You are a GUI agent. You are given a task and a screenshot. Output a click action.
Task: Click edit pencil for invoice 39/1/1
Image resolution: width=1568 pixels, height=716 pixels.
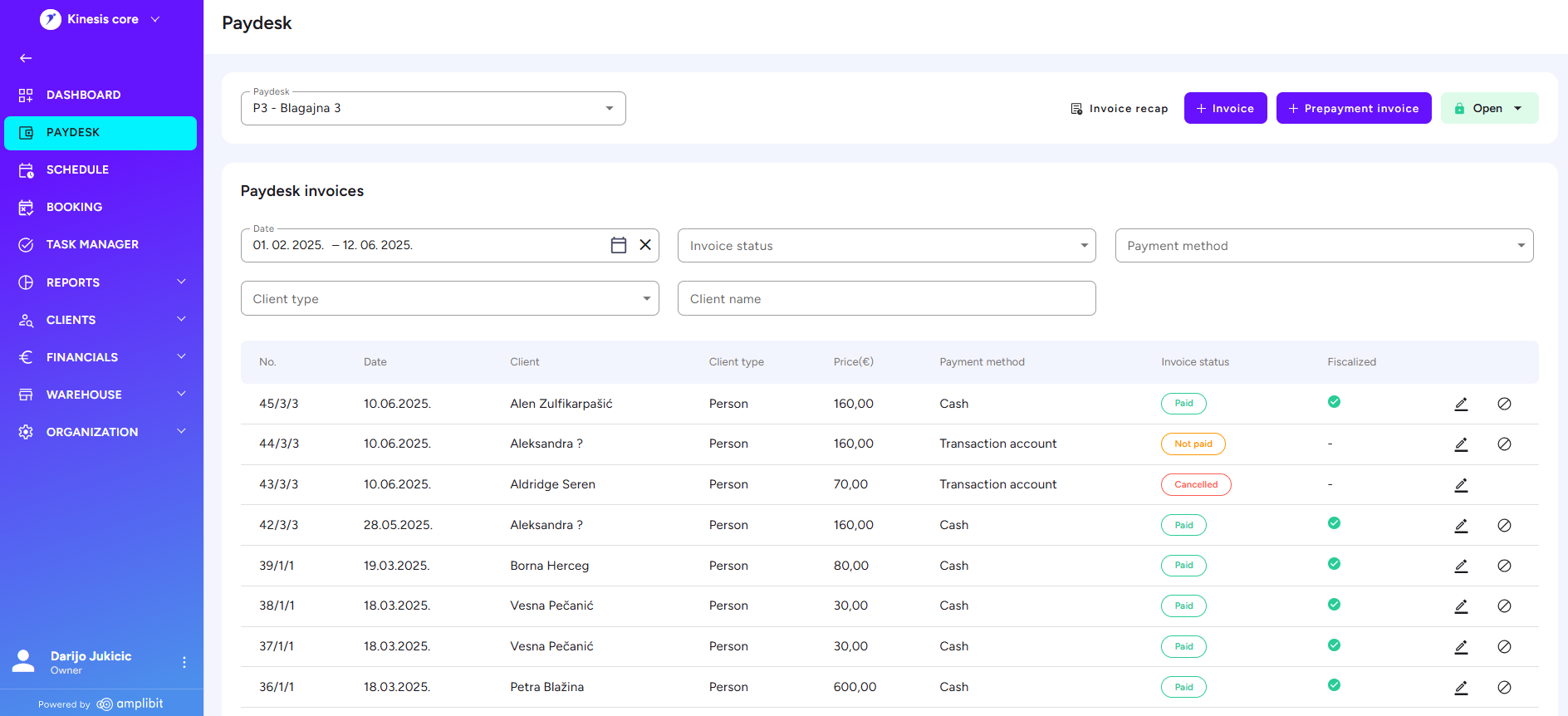(1461, 566)
